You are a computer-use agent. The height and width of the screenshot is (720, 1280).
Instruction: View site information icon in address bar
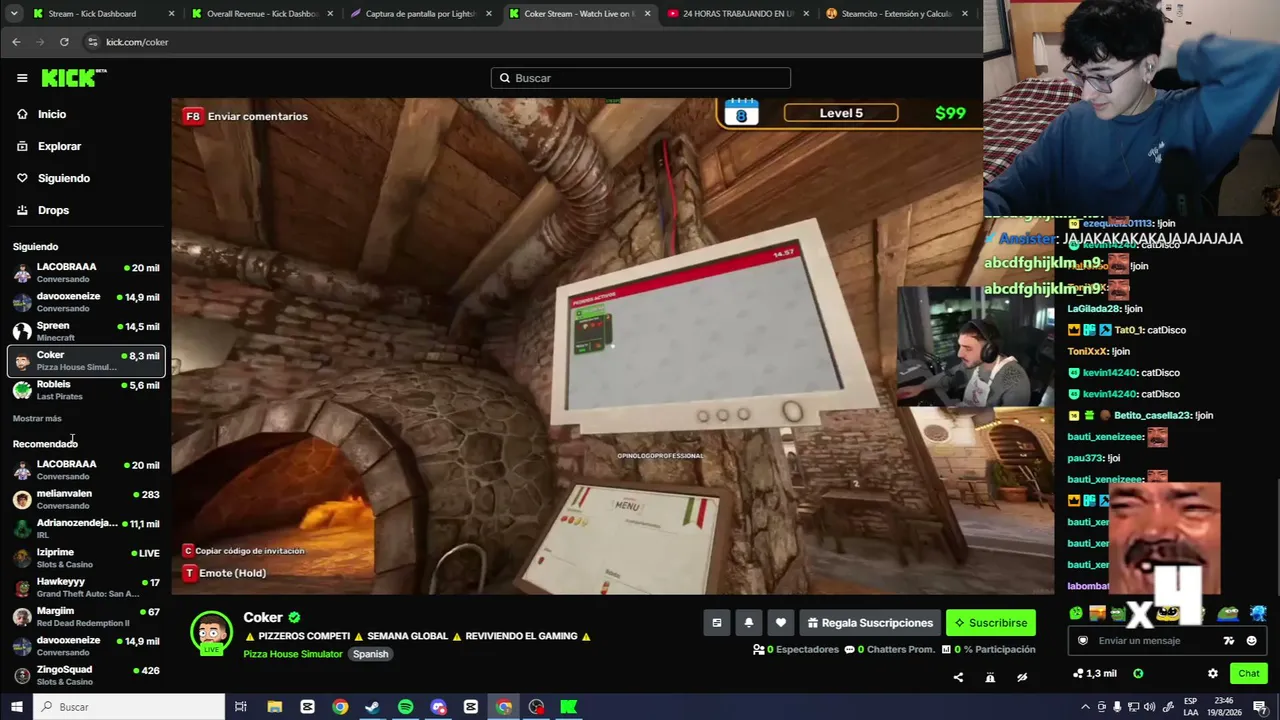click(93, 42)
